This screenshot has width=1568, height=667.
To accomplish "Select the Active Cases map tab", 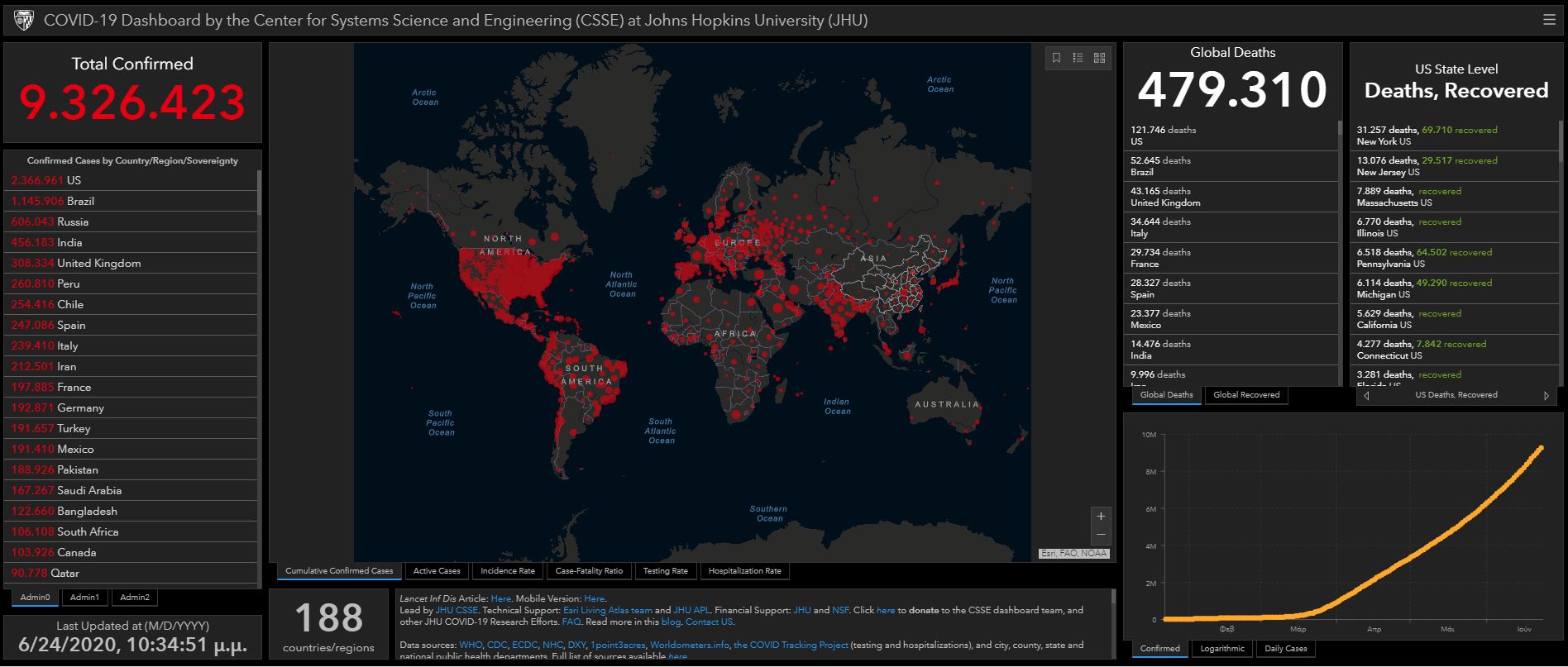I will click(x=437, y=571).
